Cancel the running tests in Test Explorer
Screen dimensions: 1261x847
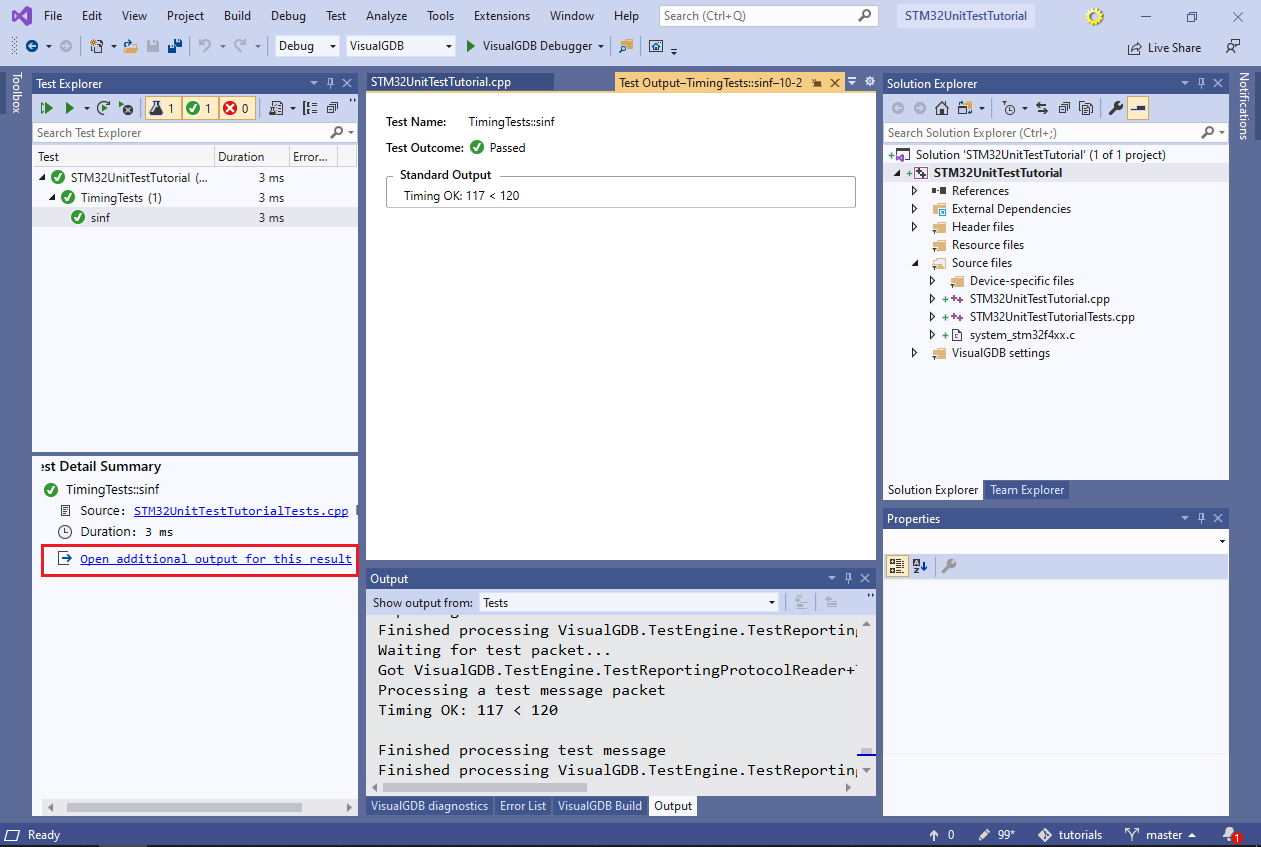(126, 108)
